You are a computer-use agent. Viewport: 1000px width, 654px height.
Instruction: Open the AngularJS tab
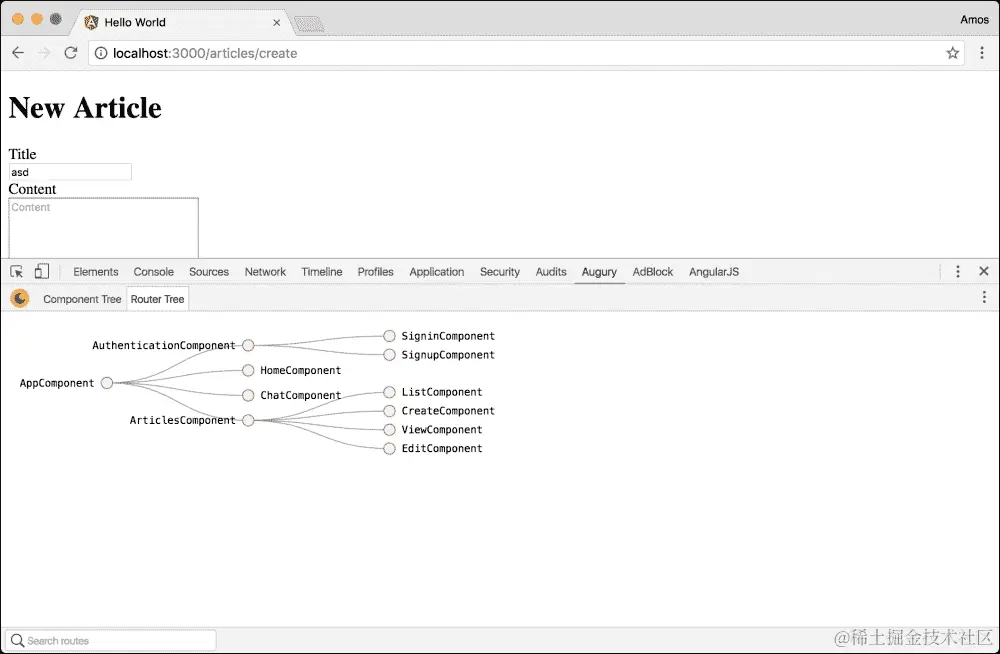coord(714,272)
